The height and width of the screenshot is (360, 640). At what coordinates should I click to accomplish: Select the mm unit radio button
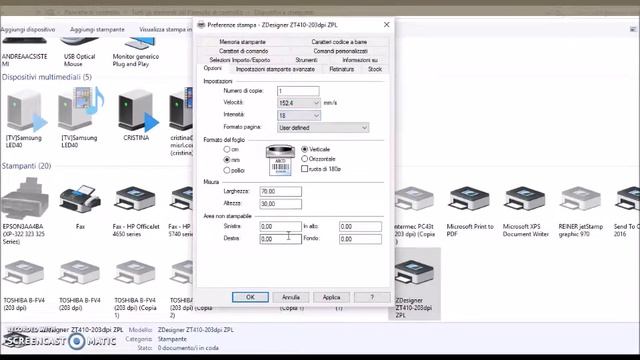click(227, 160)
